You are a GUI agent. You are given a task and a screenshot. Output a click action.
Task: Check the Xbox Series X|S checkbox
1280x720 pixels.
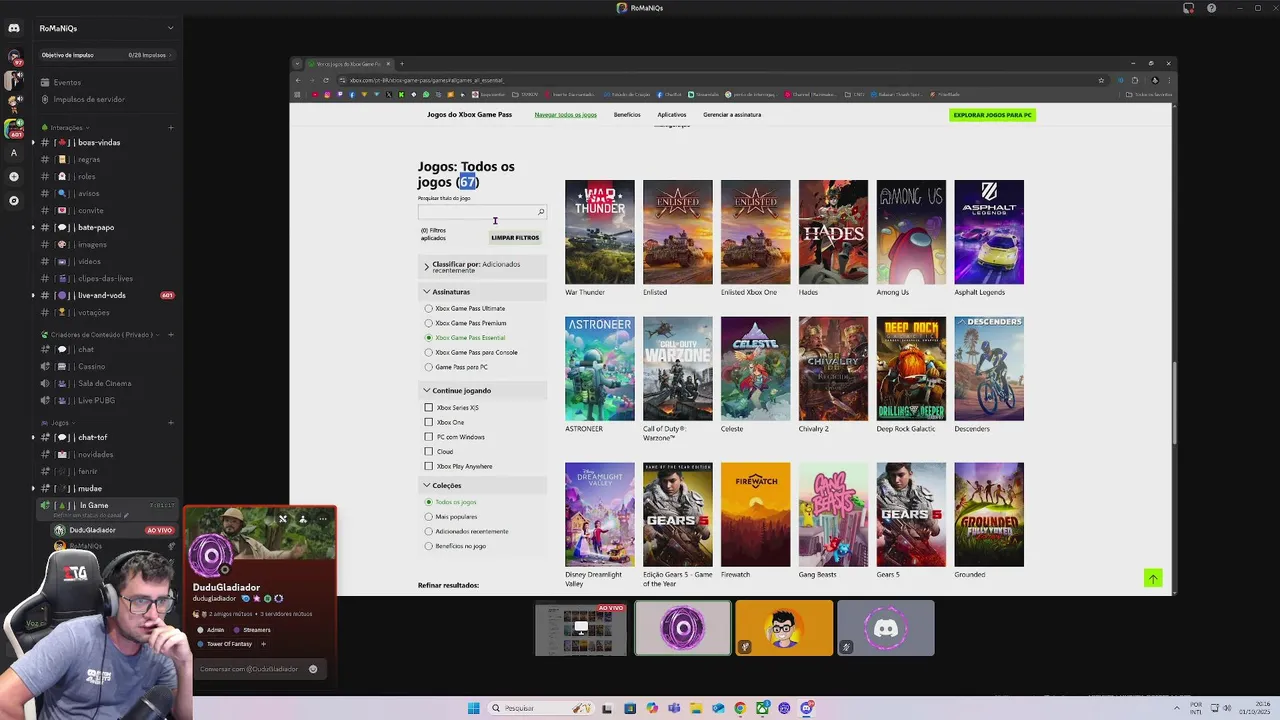point(429,407)
